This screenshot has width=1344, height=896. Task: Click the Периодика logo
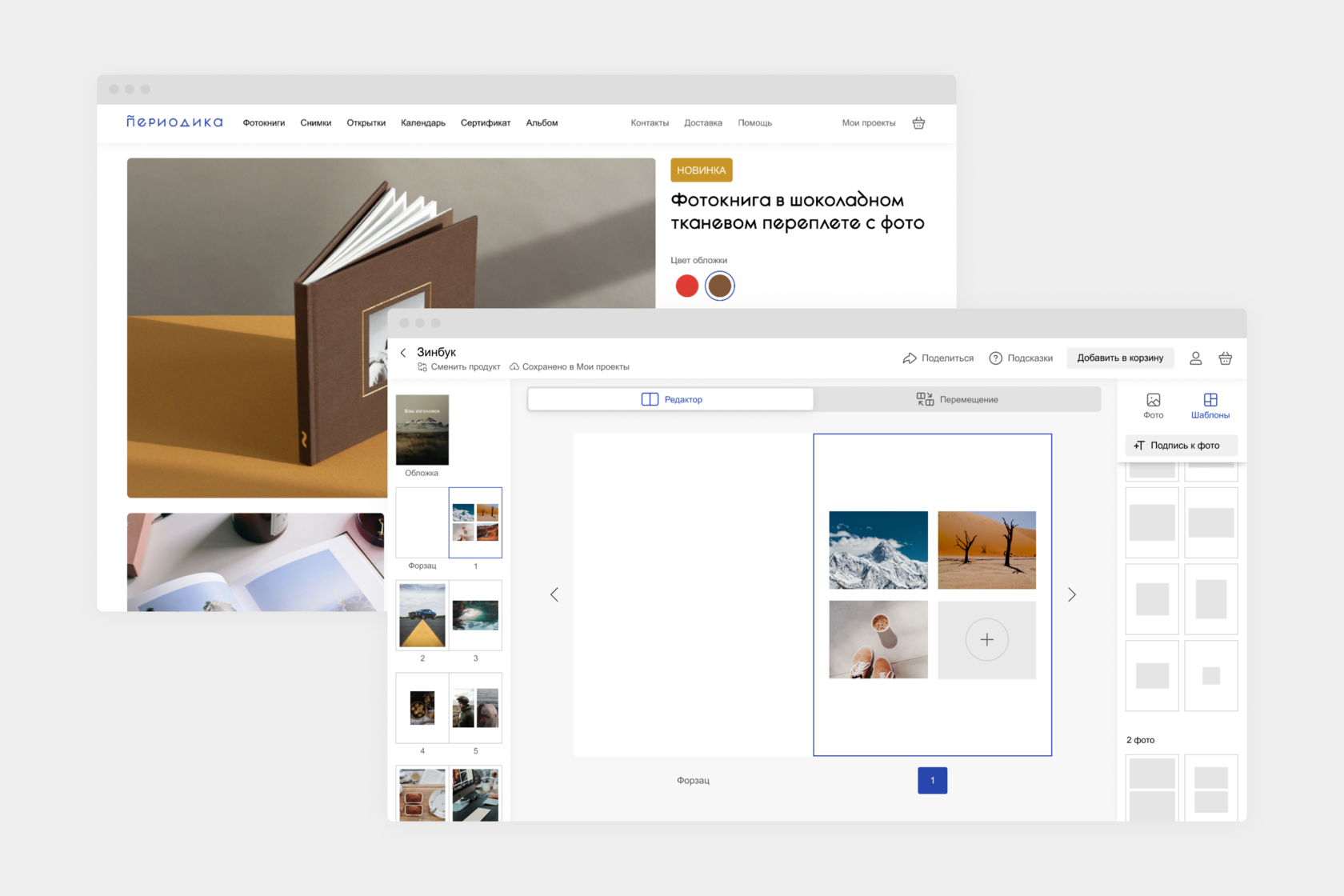174,122
